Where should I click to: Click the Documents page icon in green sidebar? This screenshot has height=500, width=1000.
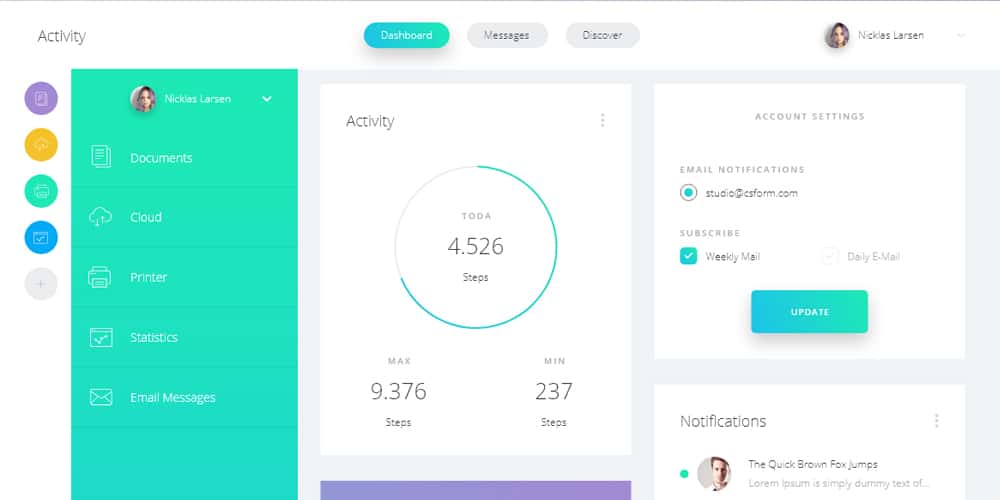pyautogui.click(x=101, y=157)
